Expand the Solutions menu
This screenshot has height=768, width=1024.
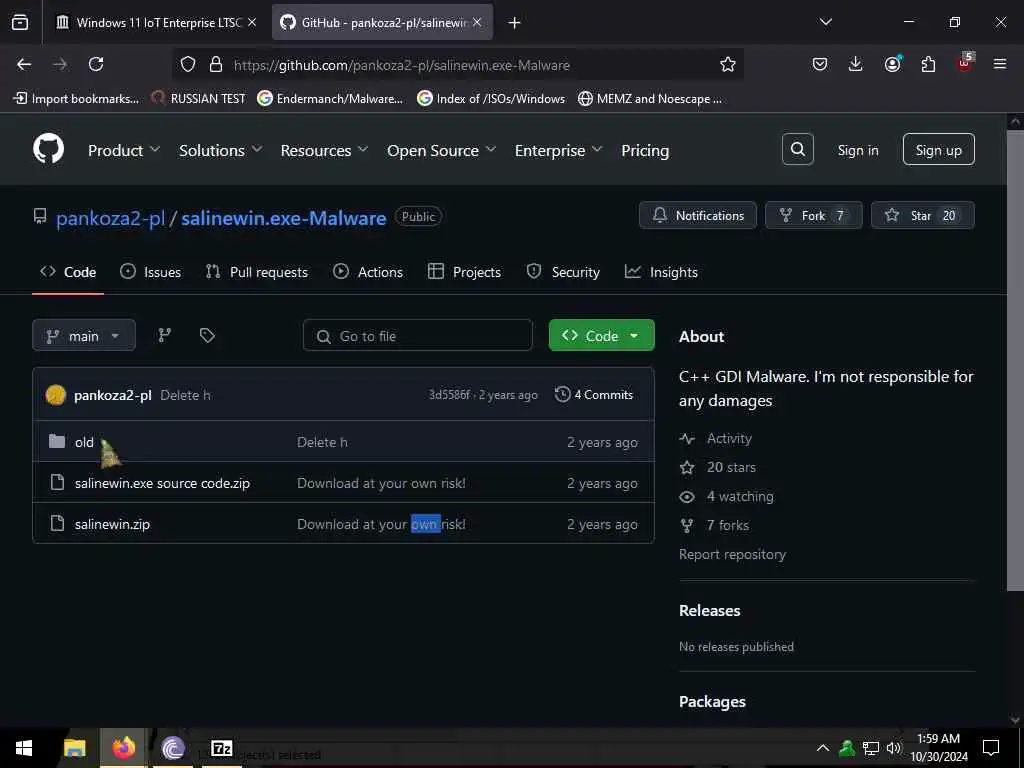coord(221,151)
